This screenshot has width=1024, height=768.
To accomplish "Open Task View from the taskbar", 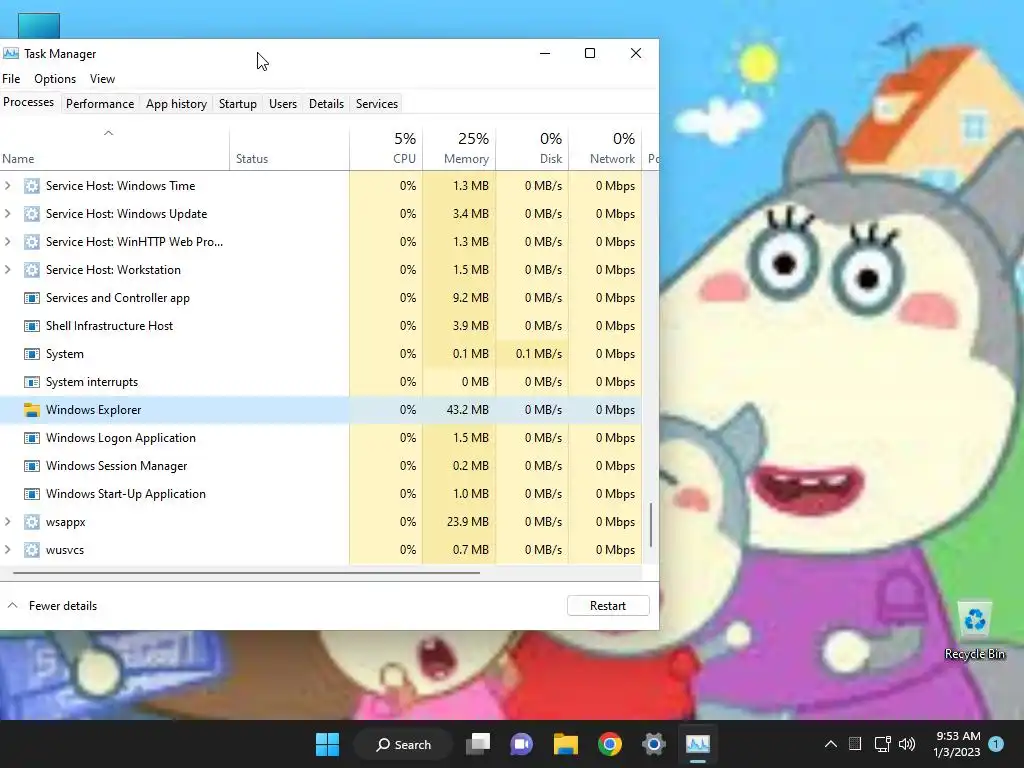I will pyautogui.click(x=478, y=744).
